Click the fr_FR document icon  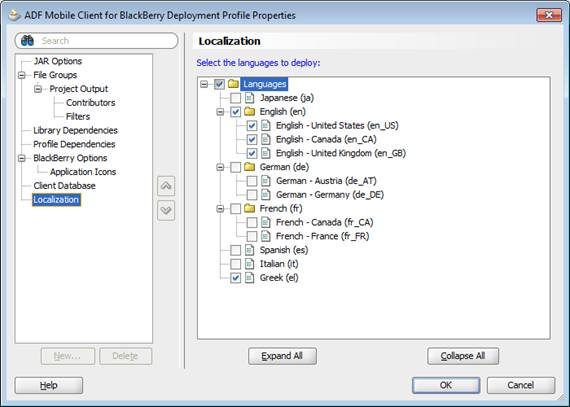[266, 236]
